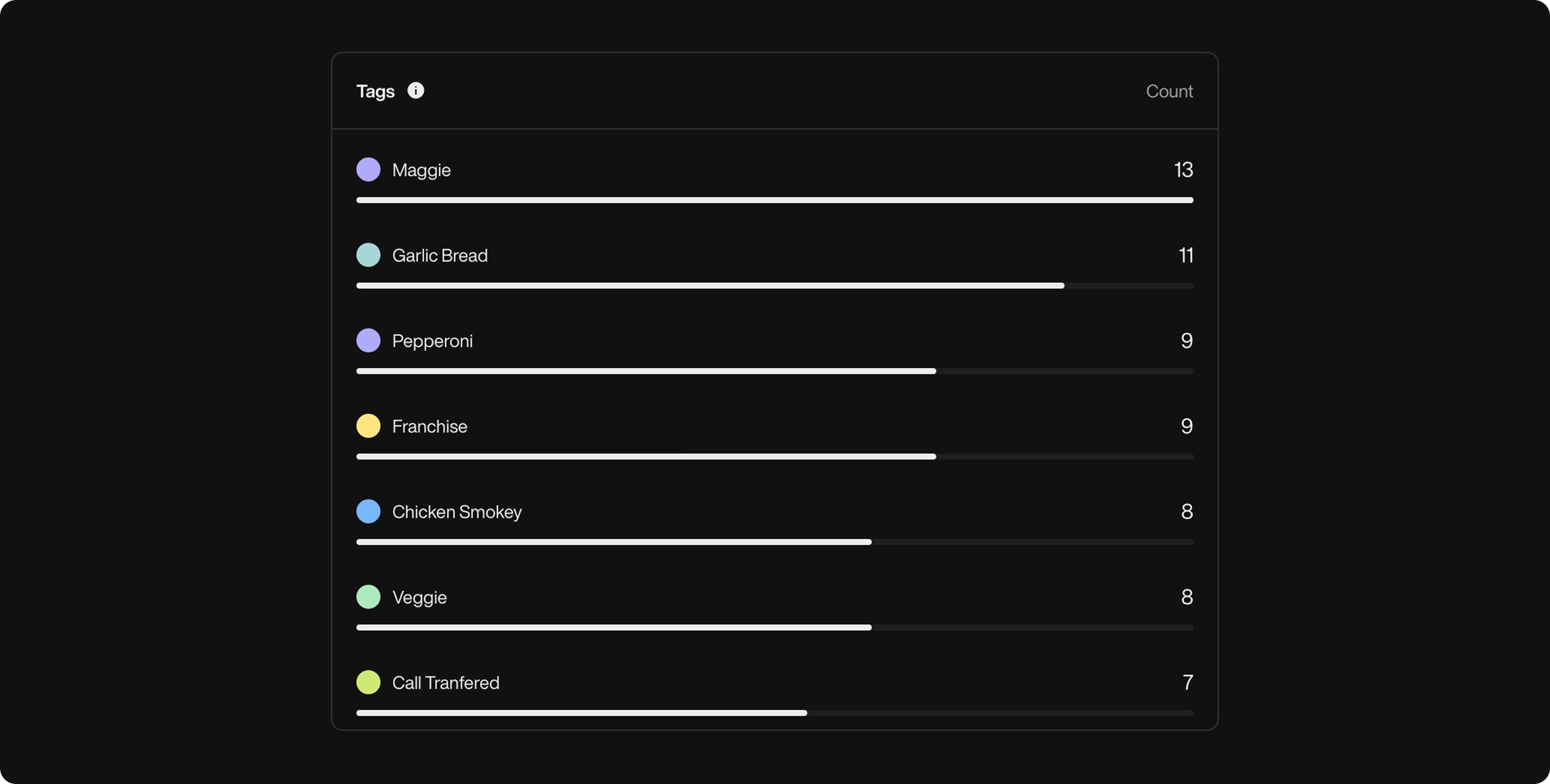Select the Pepperoni progress bar

pyautogui.click(x=774, y=371)
